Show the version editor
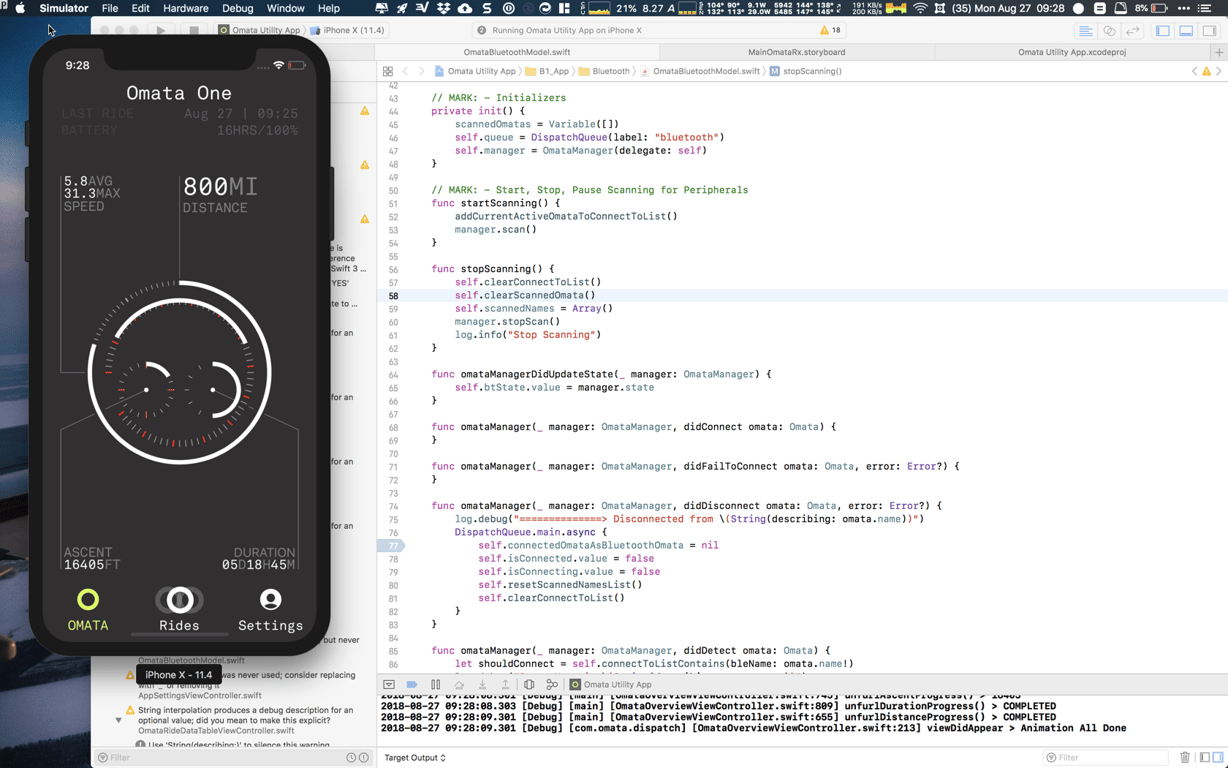Image resolution: width=1228 pixels, height=768 pixels. 1133,31
